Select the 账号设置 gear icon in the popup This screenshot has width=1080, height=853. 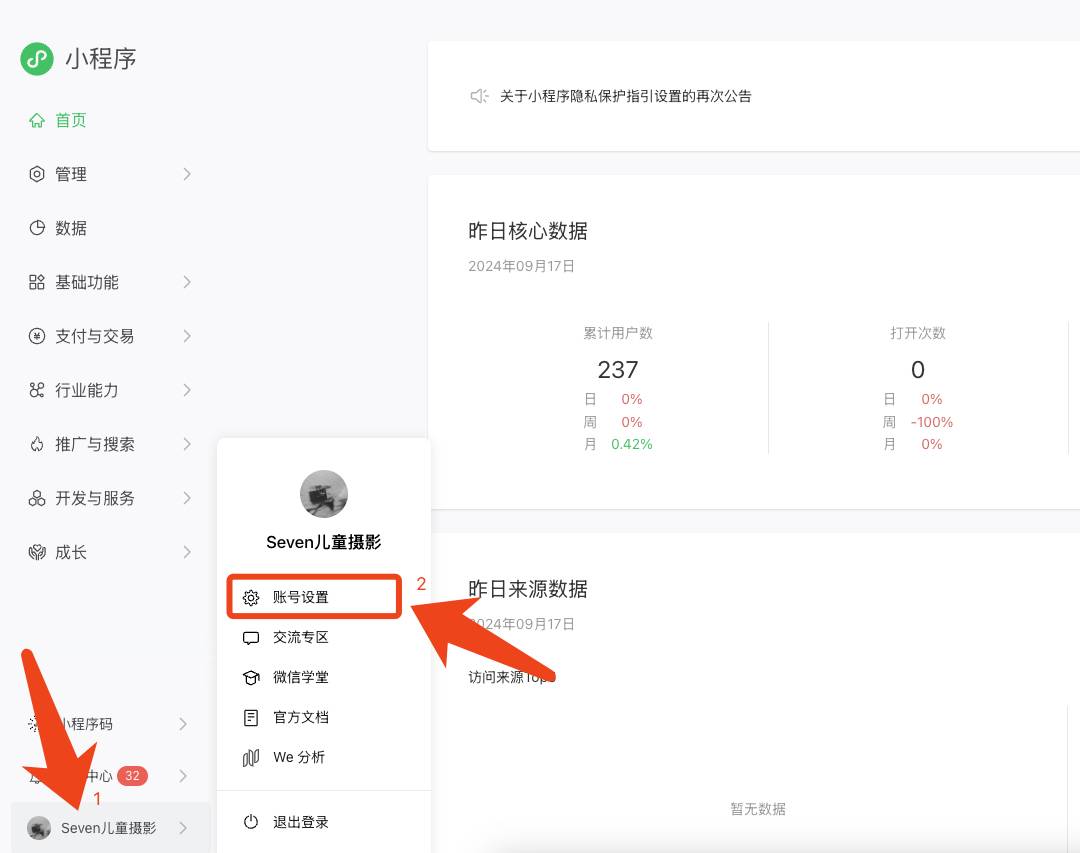coord(250,596)
